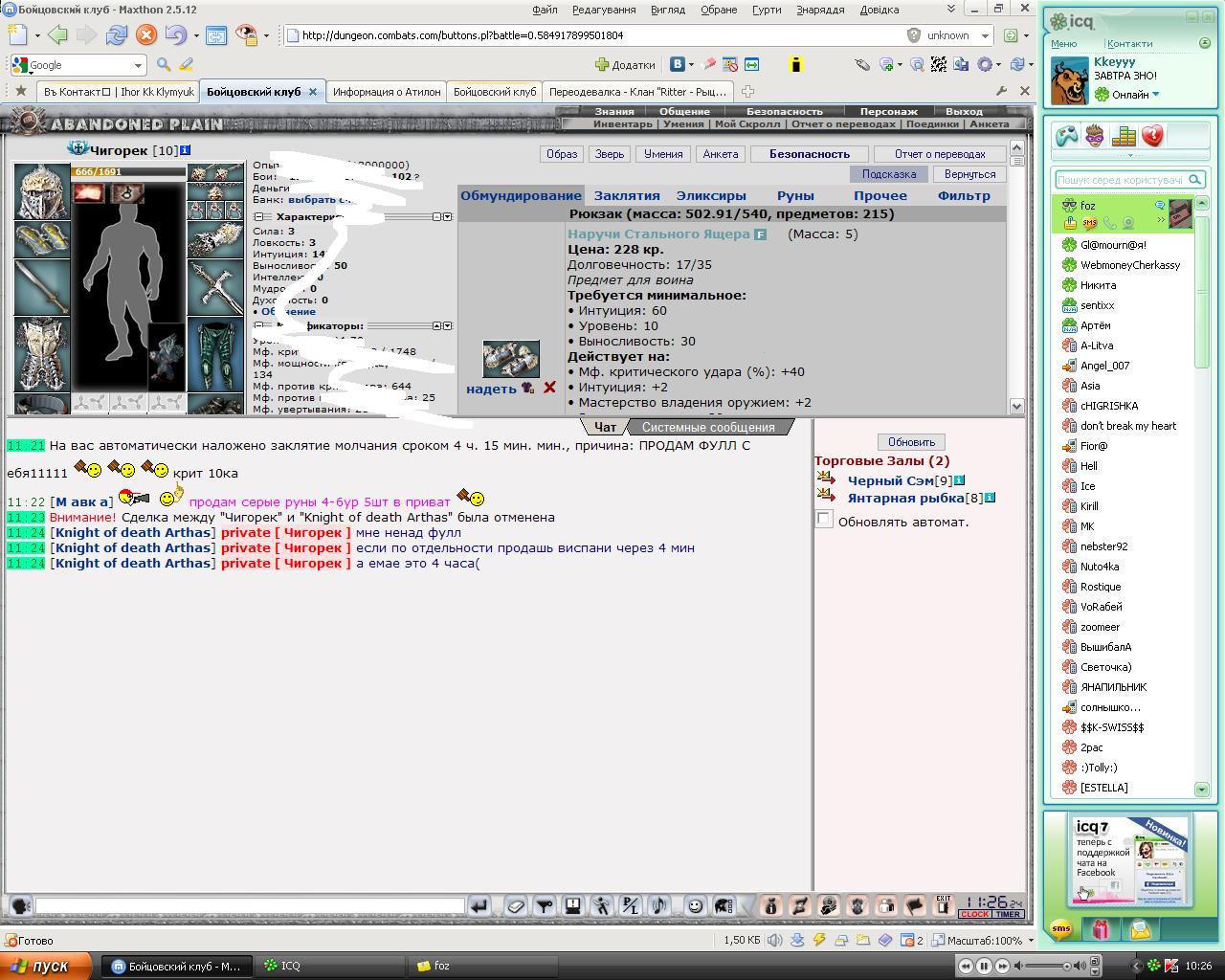Open status bar Масштаб:100% zoom dropdown
The height and width of the screenshot is (980, 1225).
click(1031, 941)
